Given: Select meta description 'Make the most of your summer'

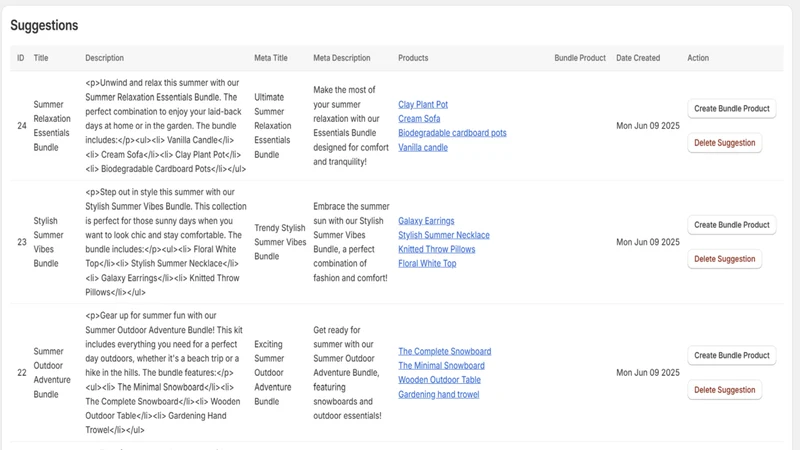Looking at the screenshot, I should pyautogui.click(x=351, y=126).
